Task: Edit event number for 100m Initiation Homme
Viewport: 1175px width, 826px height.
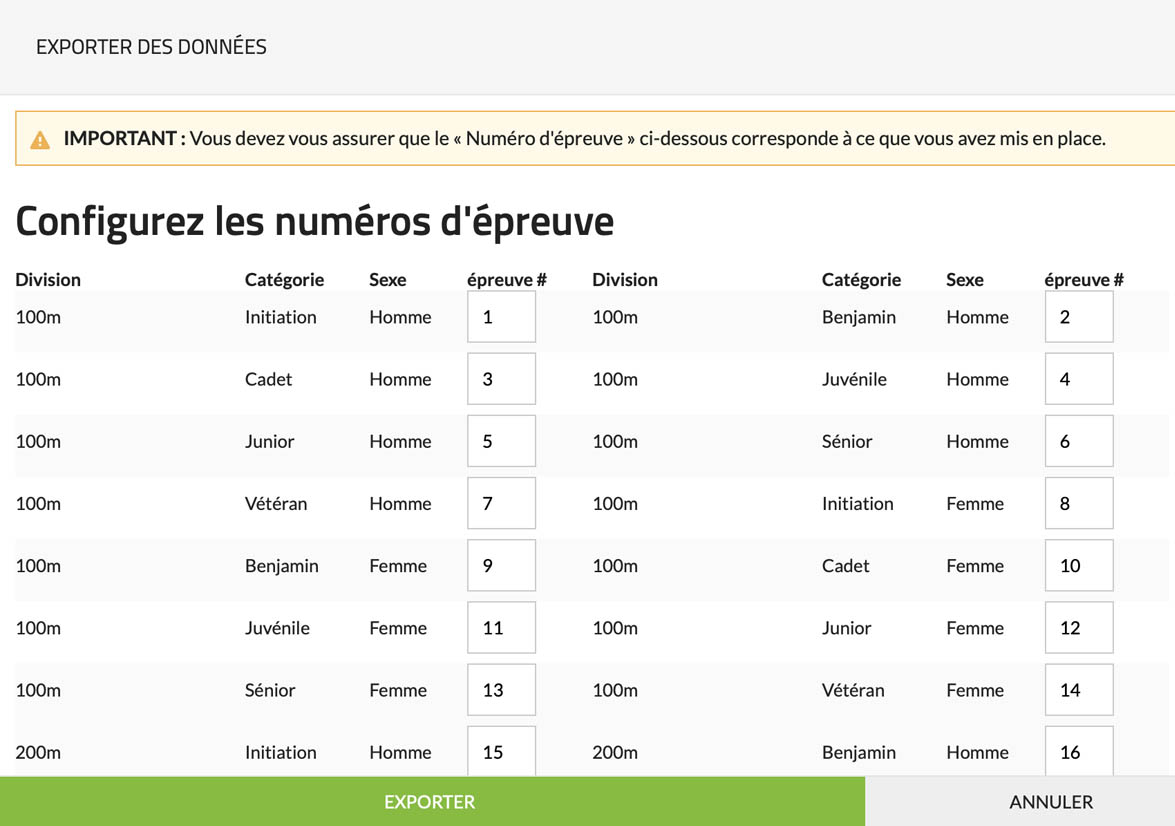Action: point(501,317)
